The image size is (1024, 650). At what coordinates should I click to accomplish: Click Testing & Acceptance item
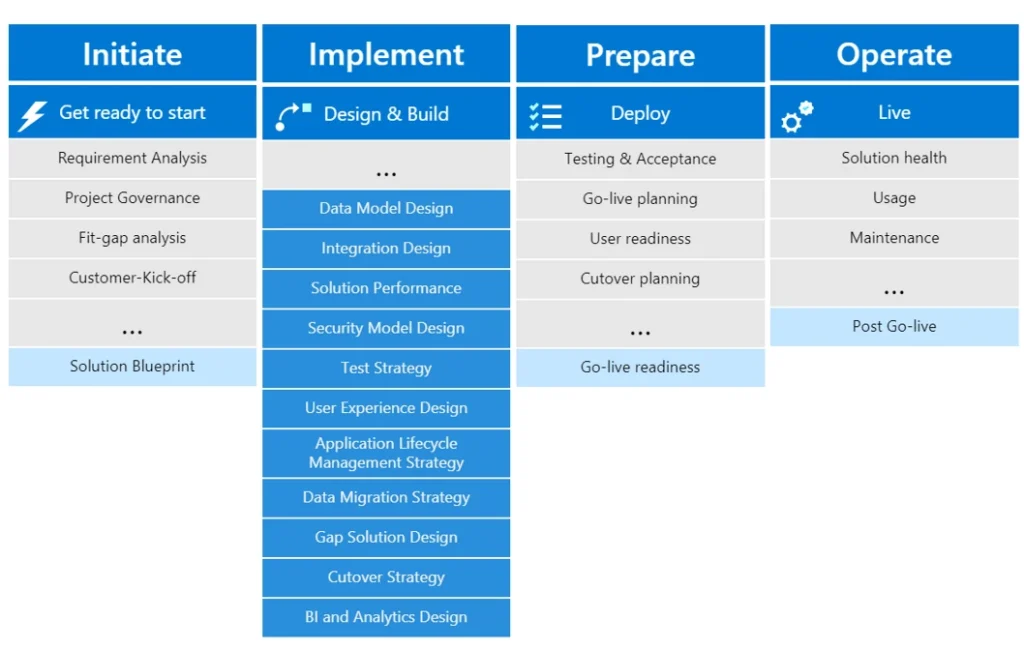click(640, 159)
